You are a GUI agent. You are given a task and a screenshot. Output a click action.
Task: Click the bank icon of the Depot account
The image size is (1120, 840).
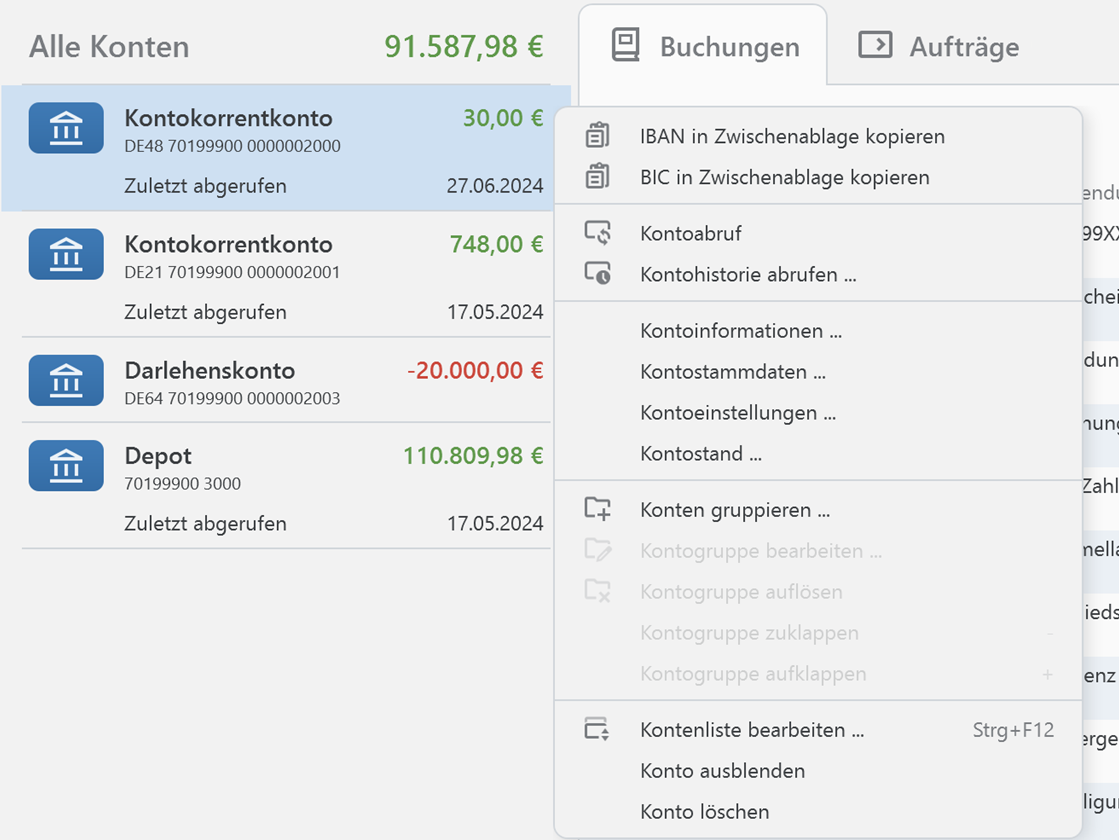pos(66,465)
